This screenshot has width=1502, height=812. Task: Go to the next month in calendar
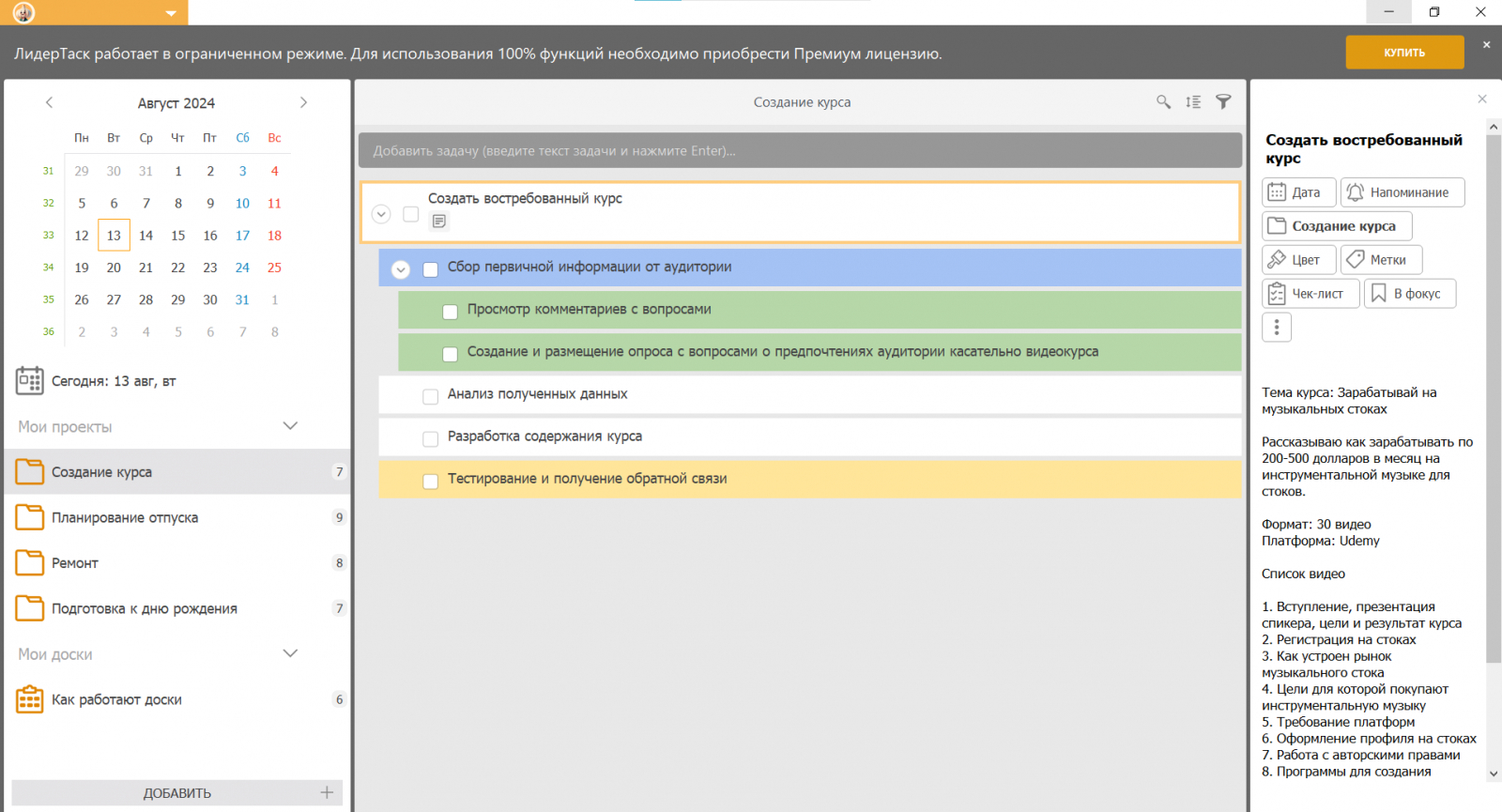tap(303, 102)
